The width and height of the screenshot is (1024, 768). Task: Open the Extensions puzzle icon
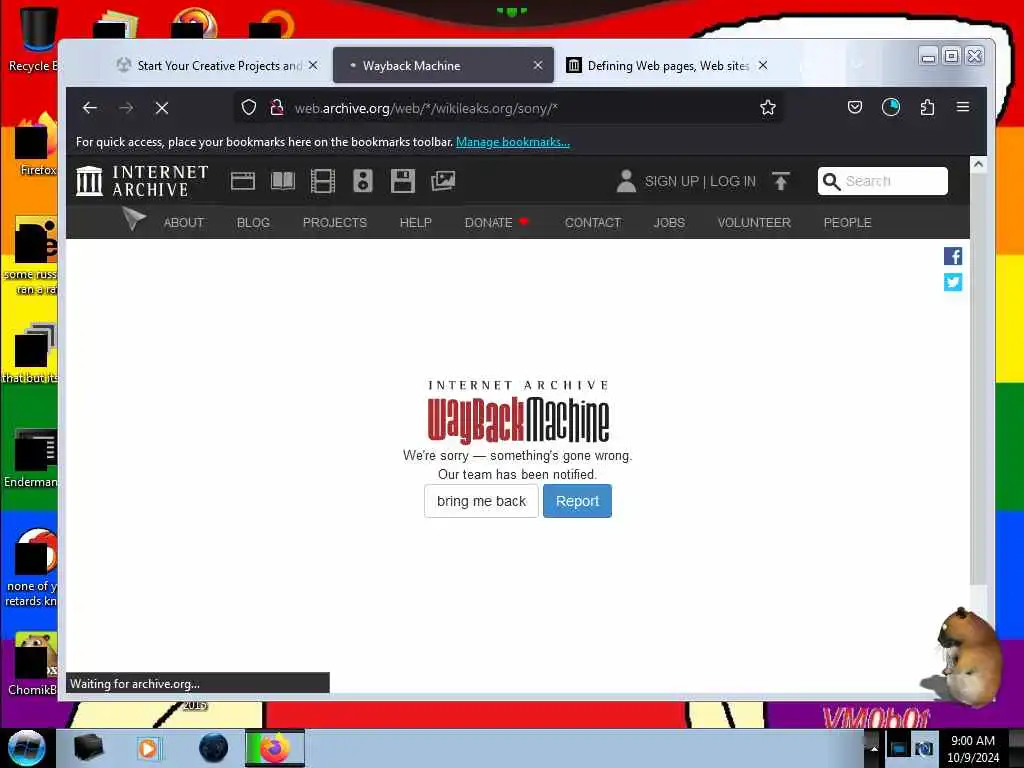[927, 107]
